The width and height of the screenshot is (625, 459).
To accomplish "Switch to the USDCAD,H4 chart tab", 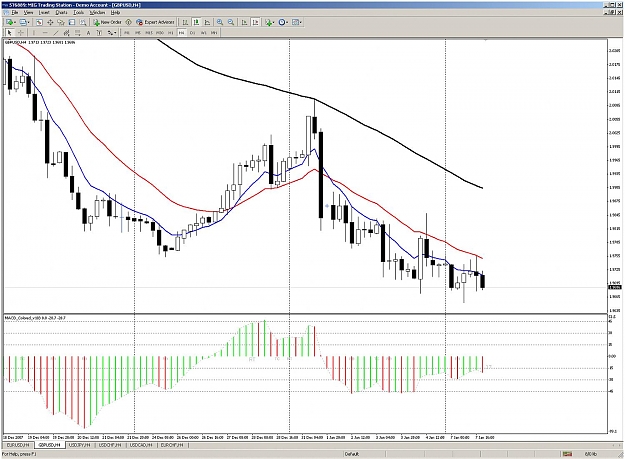I will click(141, 445).
